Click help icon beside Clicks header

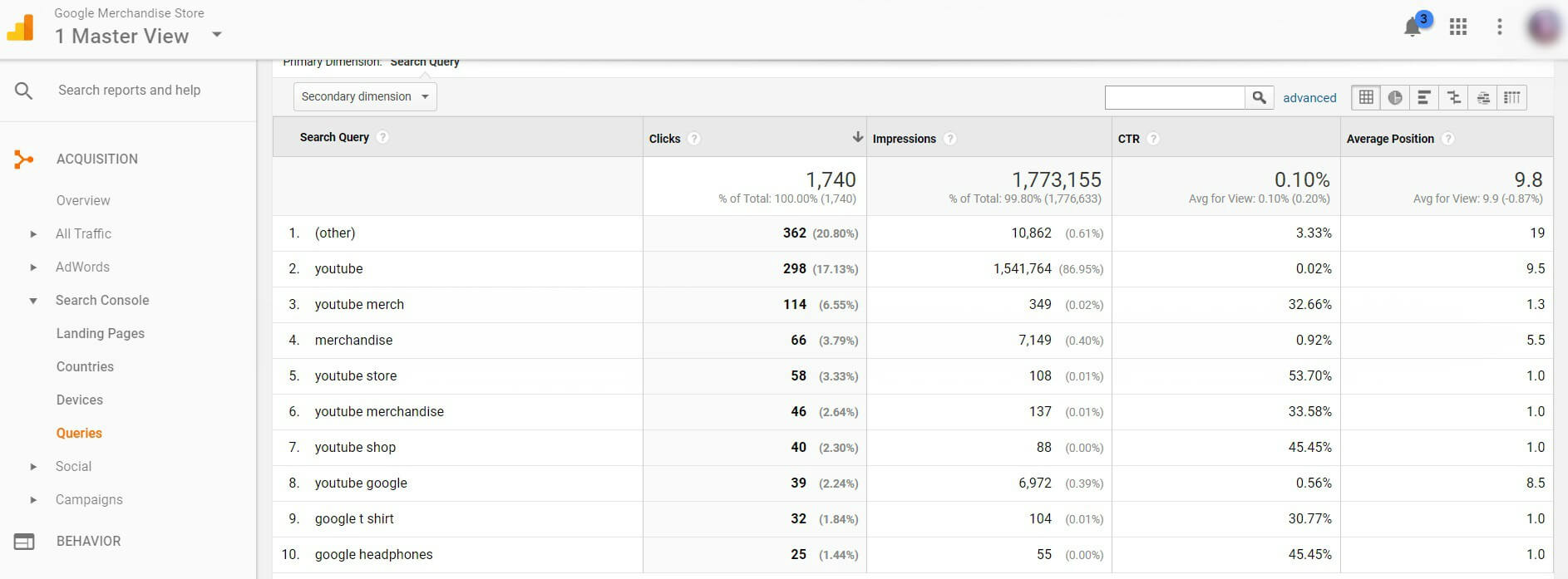click(x=694, y=139)
